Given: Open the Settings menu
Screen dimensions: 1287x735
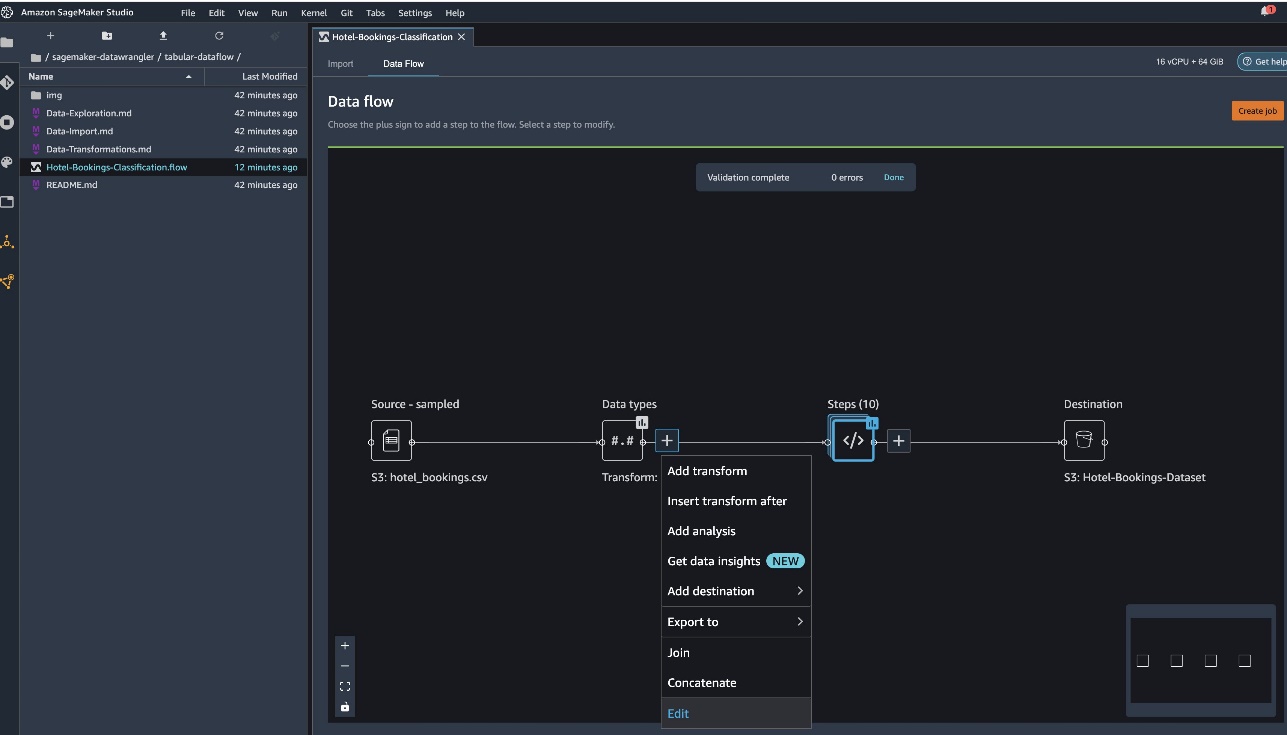Looking at the screenshot, I should [x=415, y=13].
